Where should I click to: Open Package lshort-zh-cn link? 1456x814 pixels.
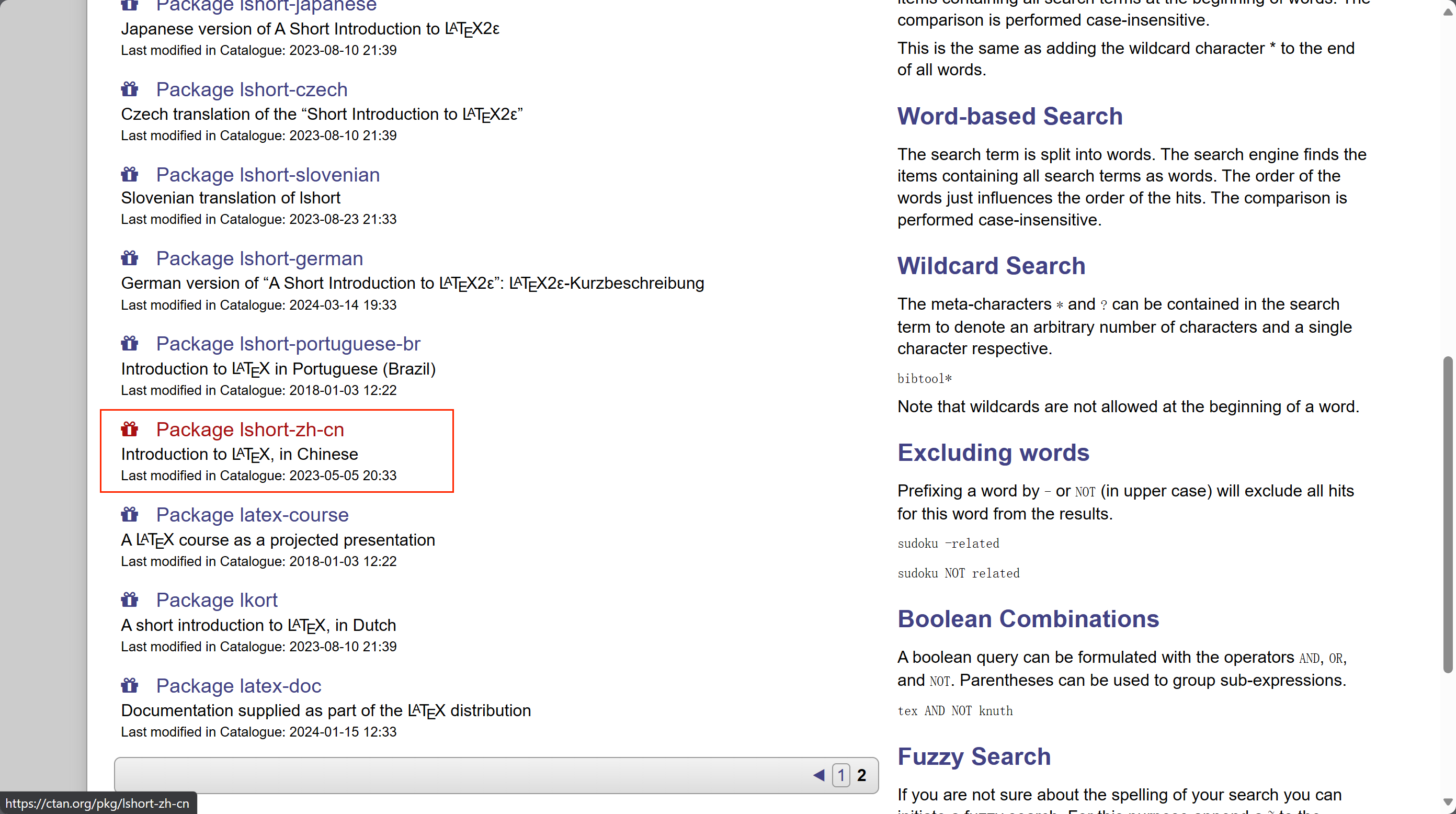(x=250, y=429)
